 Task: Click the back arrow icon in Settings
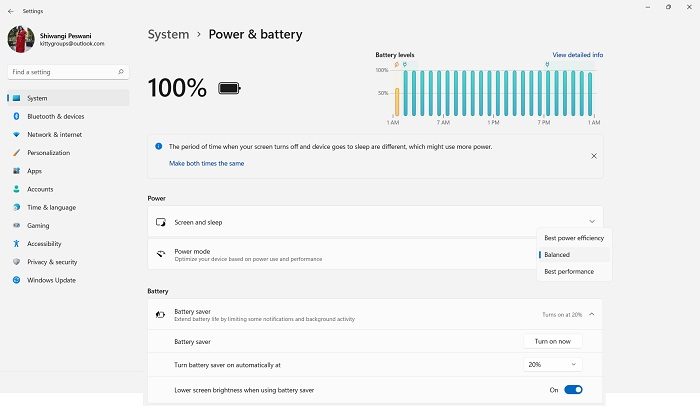[x=11, y=11]
